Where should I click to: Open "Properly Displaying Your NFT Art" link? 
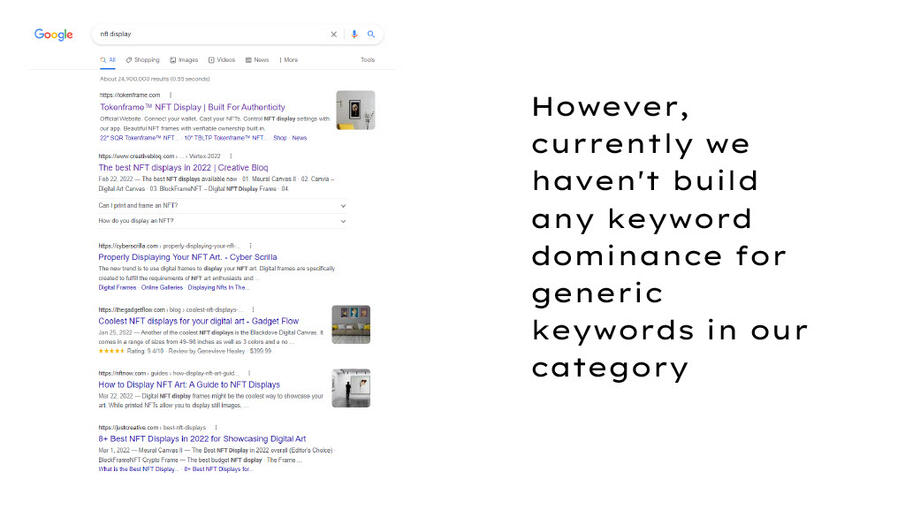[187, 257]
